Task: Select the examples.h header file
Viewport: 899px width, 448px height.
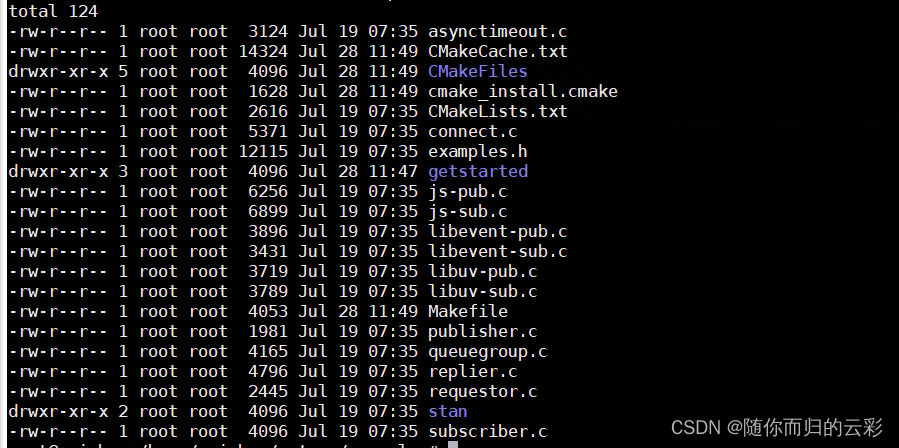Action: 477,151
